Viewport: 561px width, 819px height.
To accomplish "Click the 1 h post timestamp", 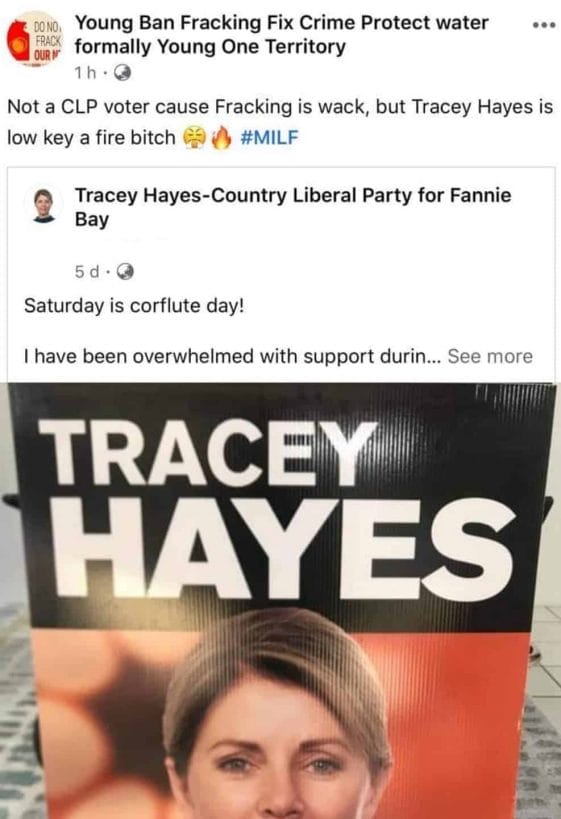I will tap(85, 73).
